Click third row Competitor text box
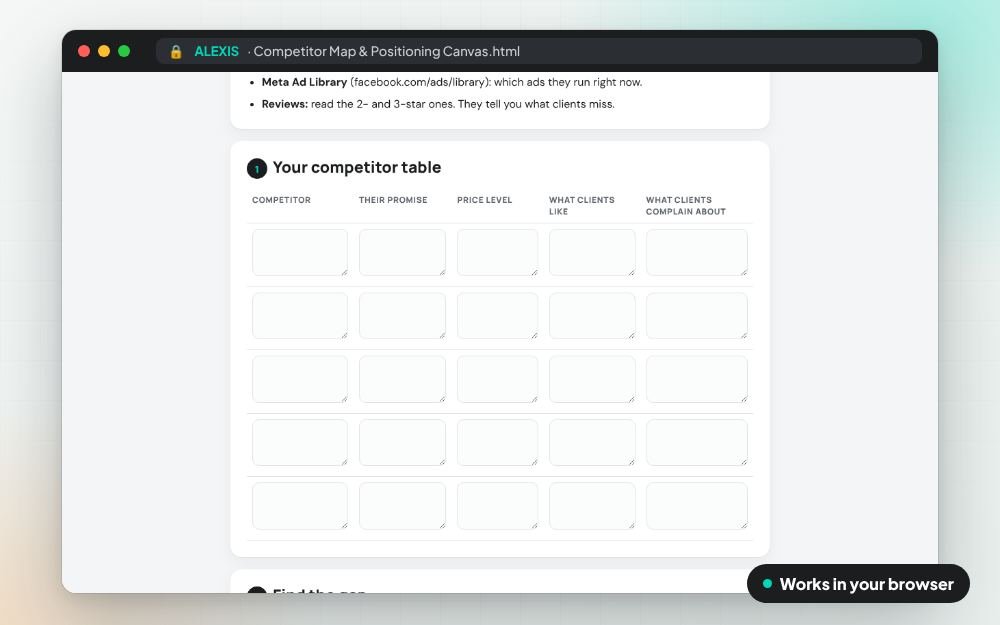 (x=300, y=379)
